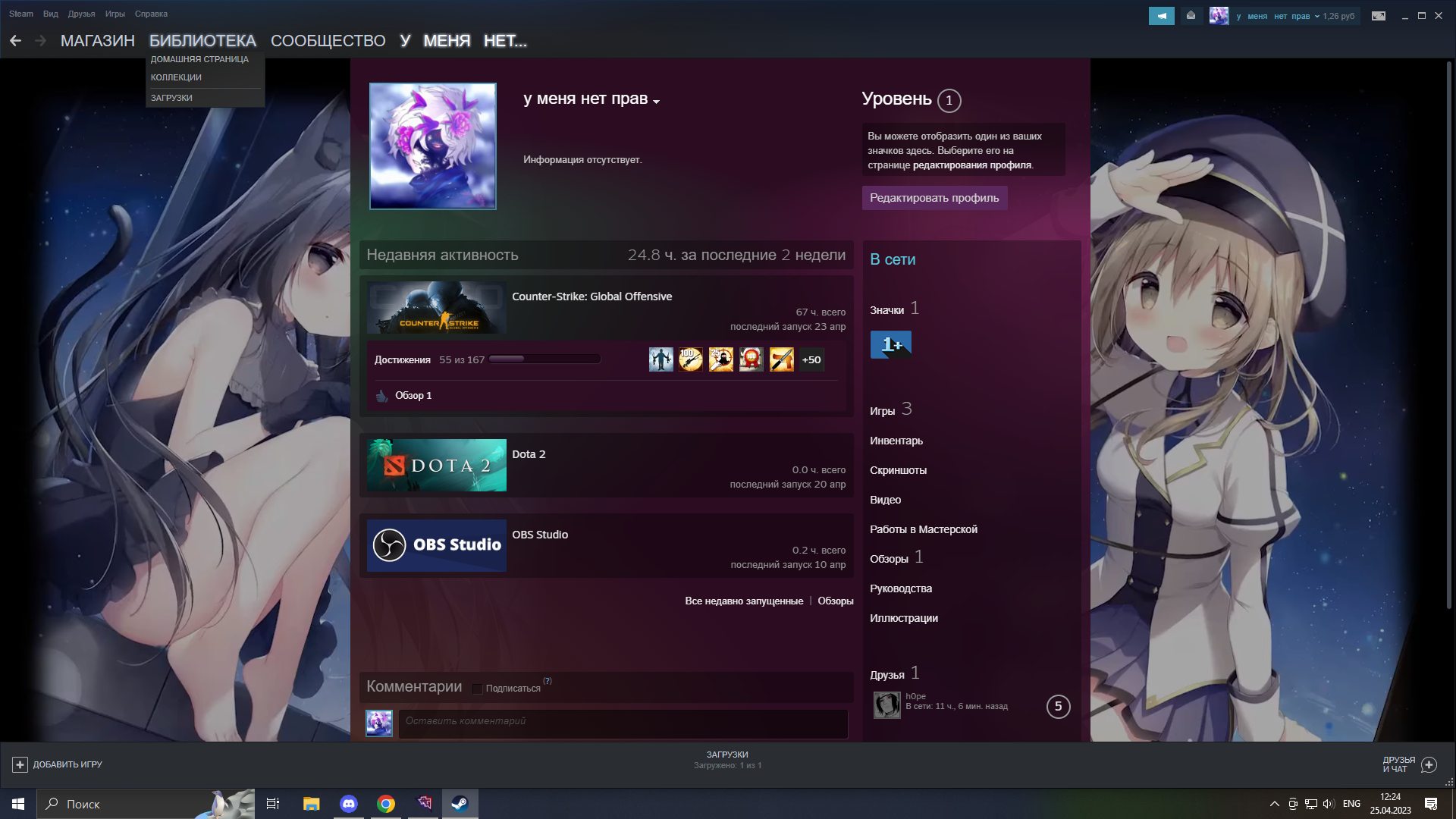Screen dimensions: 1456x819
Task: Click the Windows Start button
Action: (18, 804)
